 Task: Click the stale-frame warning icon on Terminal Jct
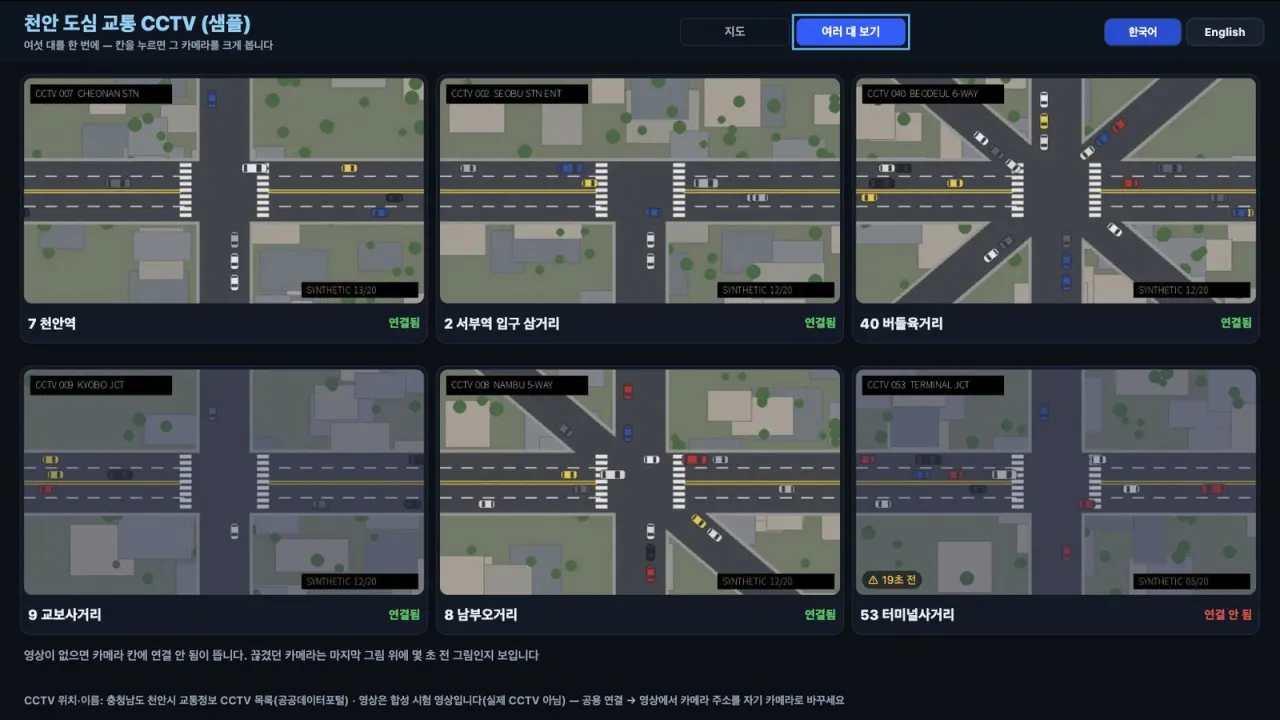872,580
